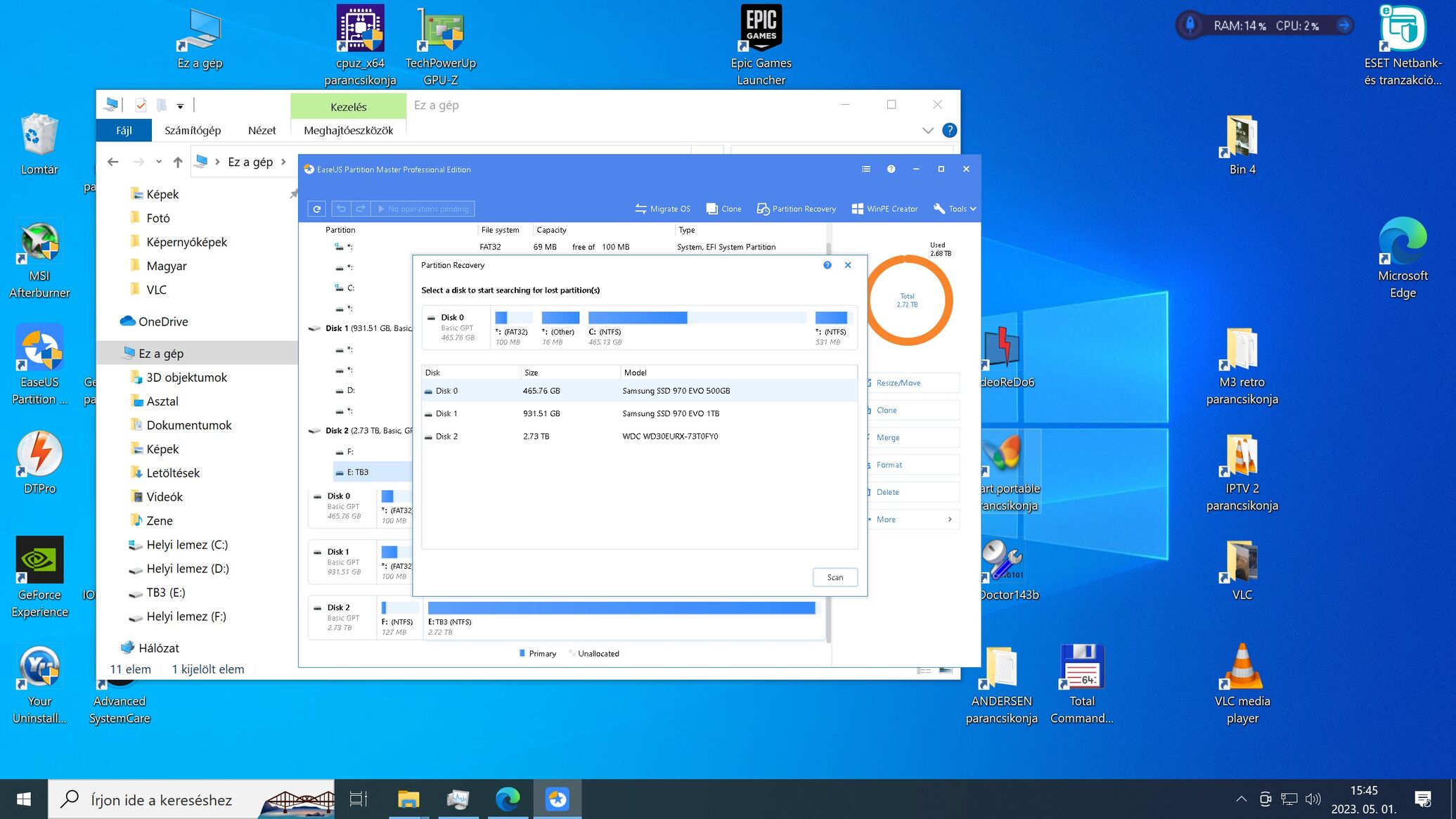Open cpuz_x64 shortcut on desktop

[x=360, y=45]
